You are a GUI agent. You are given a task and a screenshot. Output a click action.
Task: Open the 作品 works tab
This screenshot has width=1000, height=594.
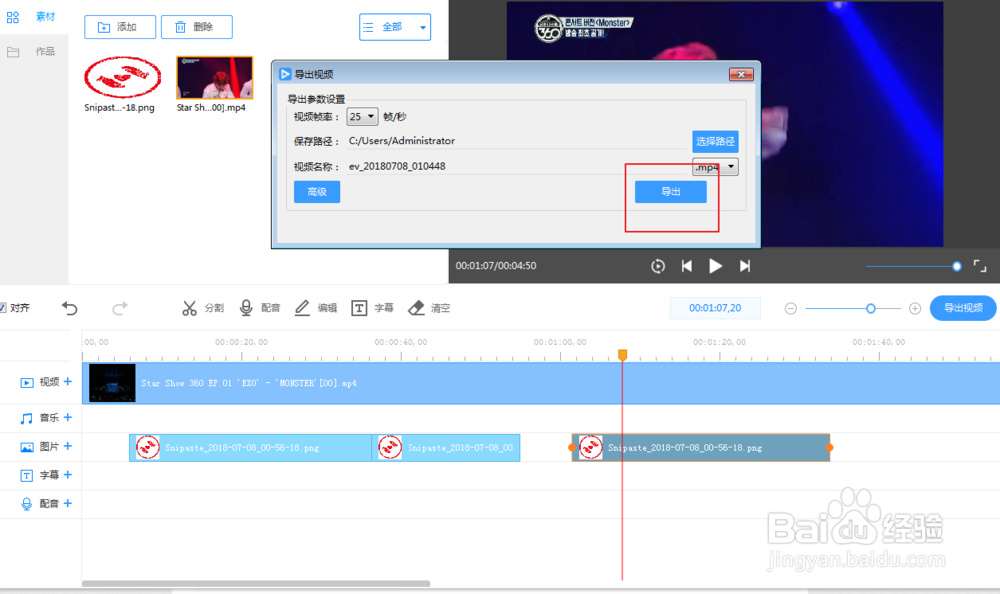tap(33, 52)
